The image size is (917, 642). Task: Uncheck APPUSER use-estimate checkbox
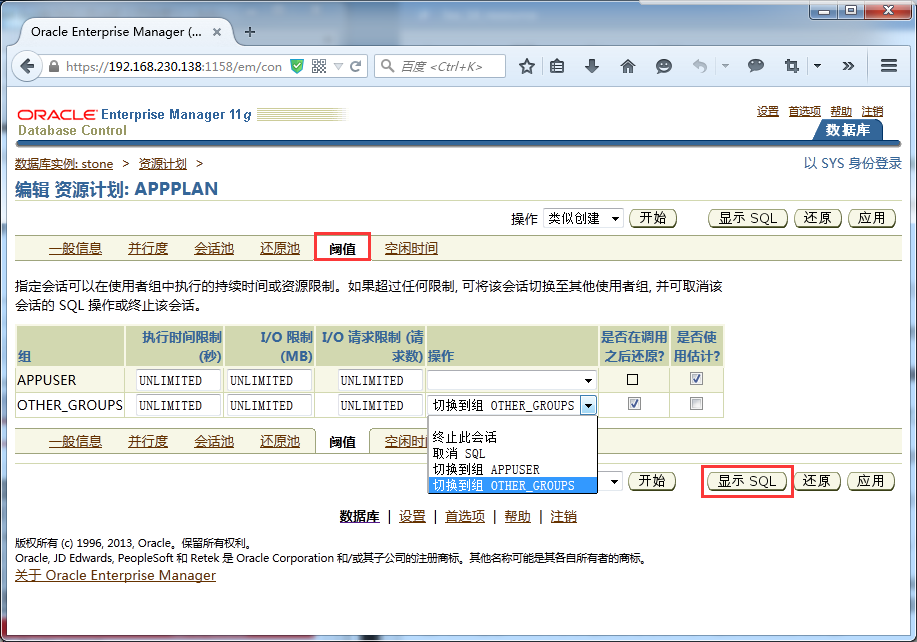coord(696,379)
